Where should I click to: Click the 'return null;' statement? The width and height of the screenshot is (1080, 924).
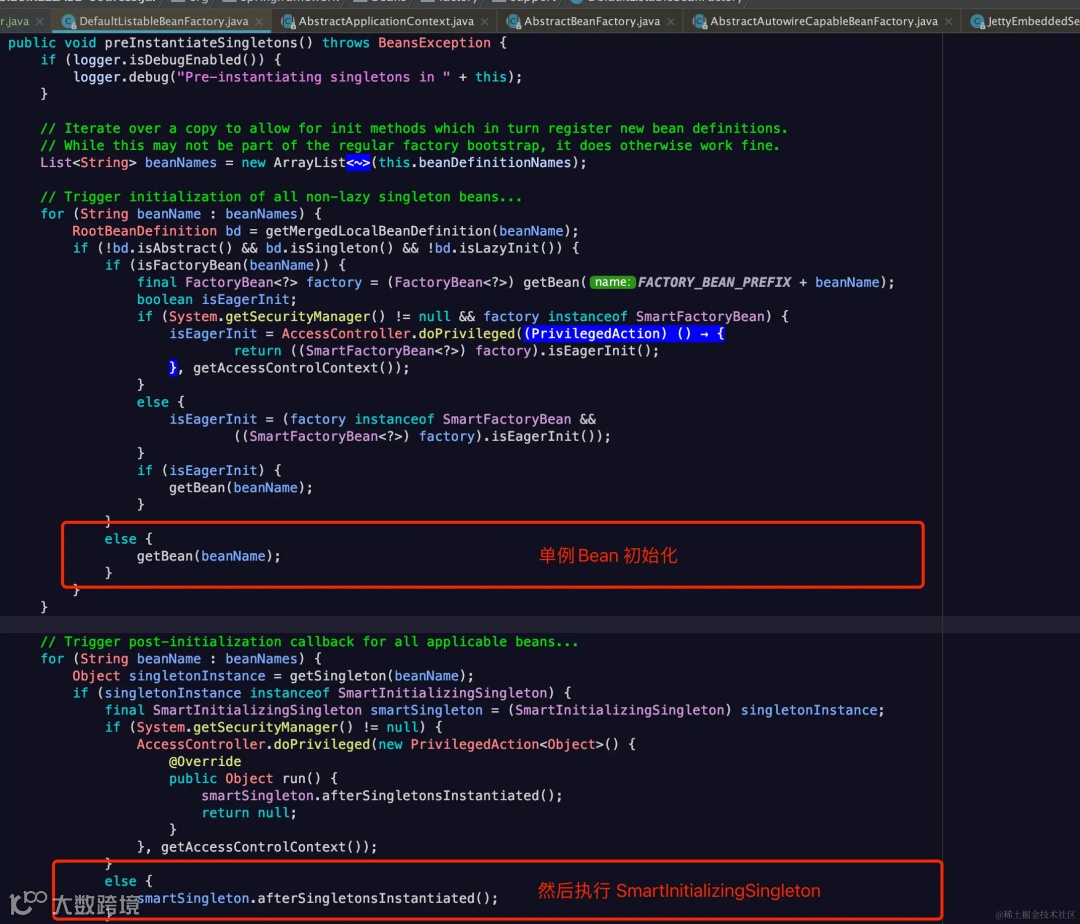click(249, 813)
